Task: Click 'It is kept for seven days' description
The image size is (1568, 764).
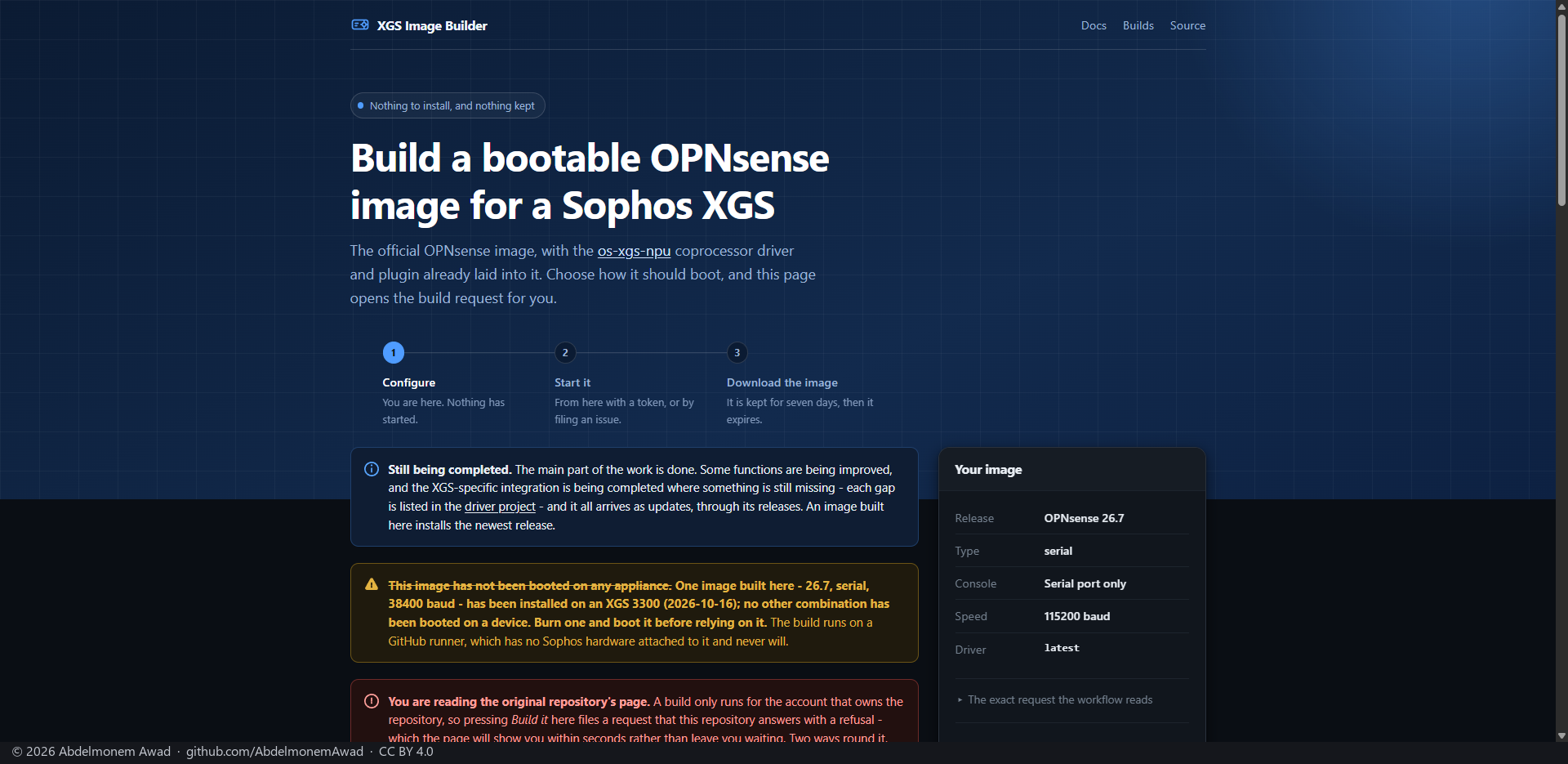Action: pos(800,411)
